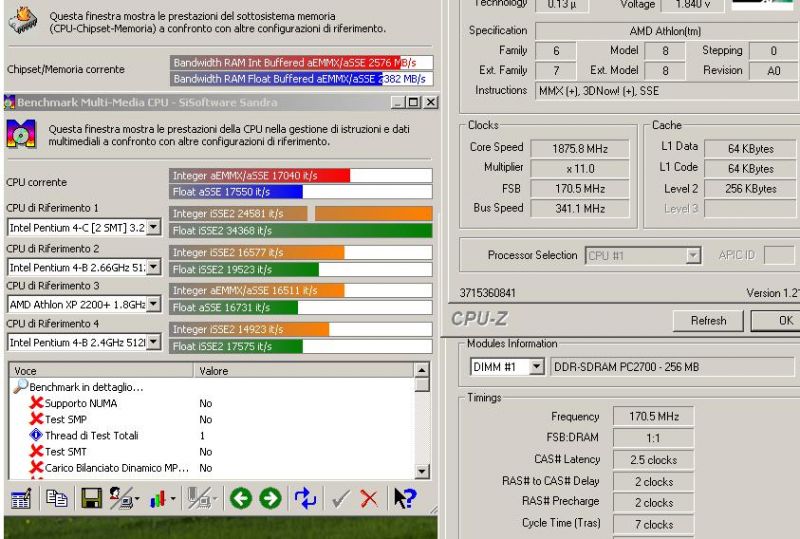This screenshot has width=800, height=539.
Task: Click the Bandwidth RAM Int Buffered 2576 MB/s bar
Action: click(x=301, y=62)
